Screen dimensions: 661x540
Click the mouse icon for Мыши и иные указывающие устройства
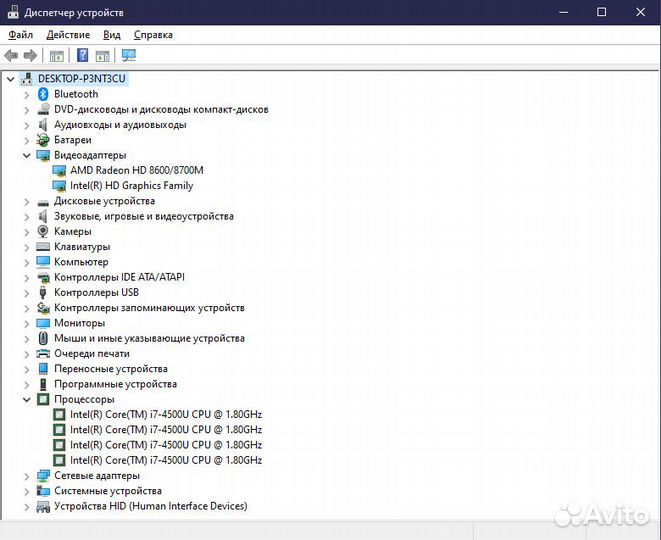[43, 338]
